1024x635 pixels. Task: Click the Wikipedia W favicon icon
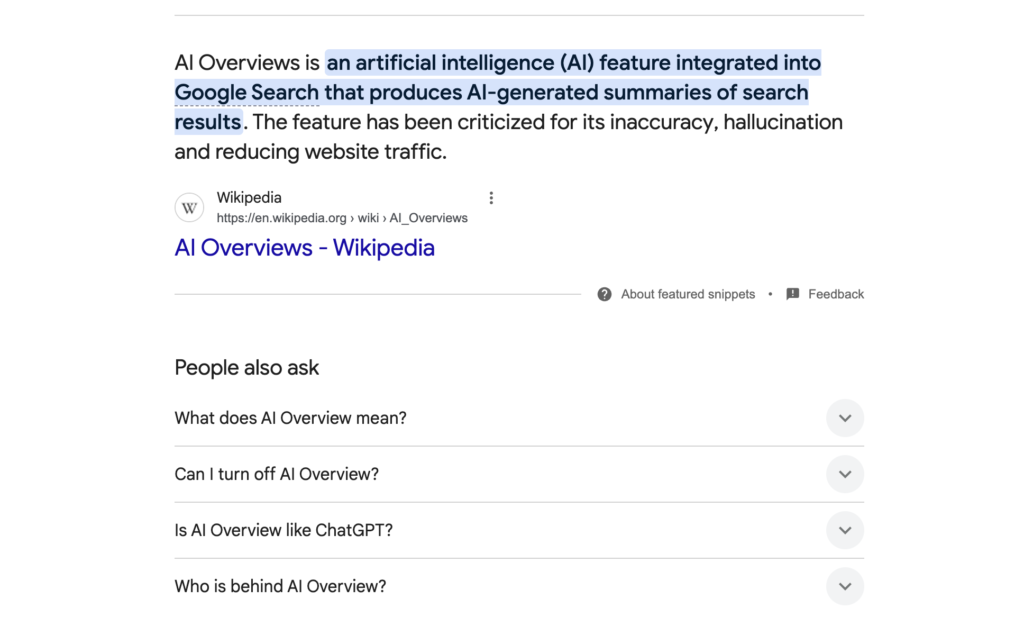pyautogui.click(x=189, y=208)
